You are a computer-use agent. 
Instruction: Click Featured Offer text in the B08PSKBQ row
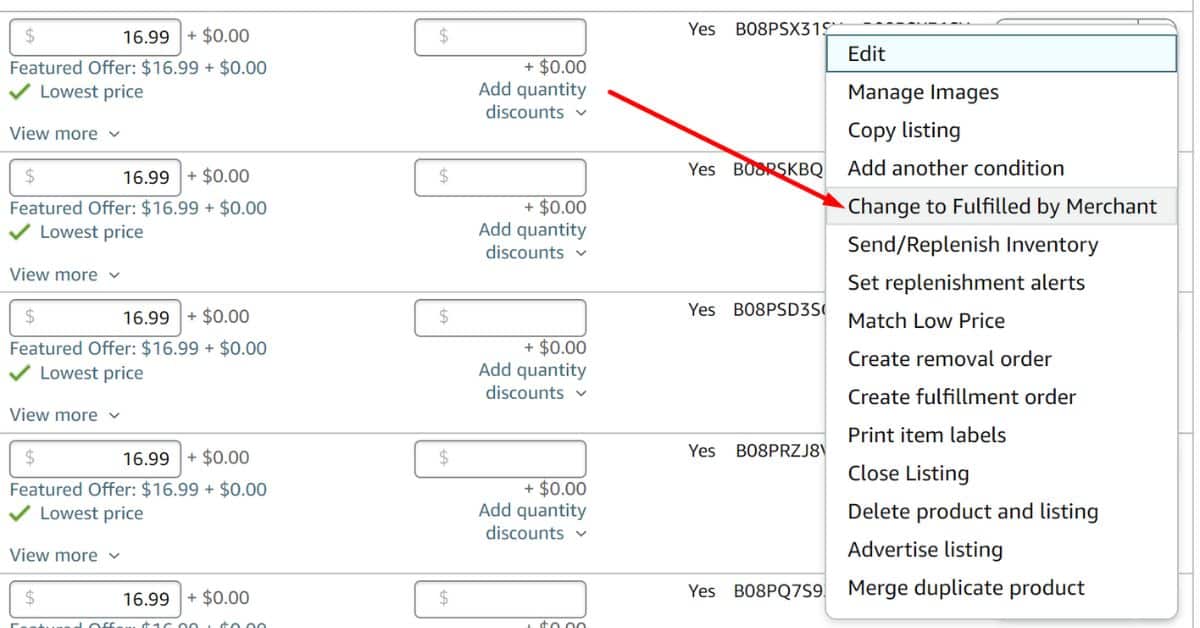pos(138,208)
